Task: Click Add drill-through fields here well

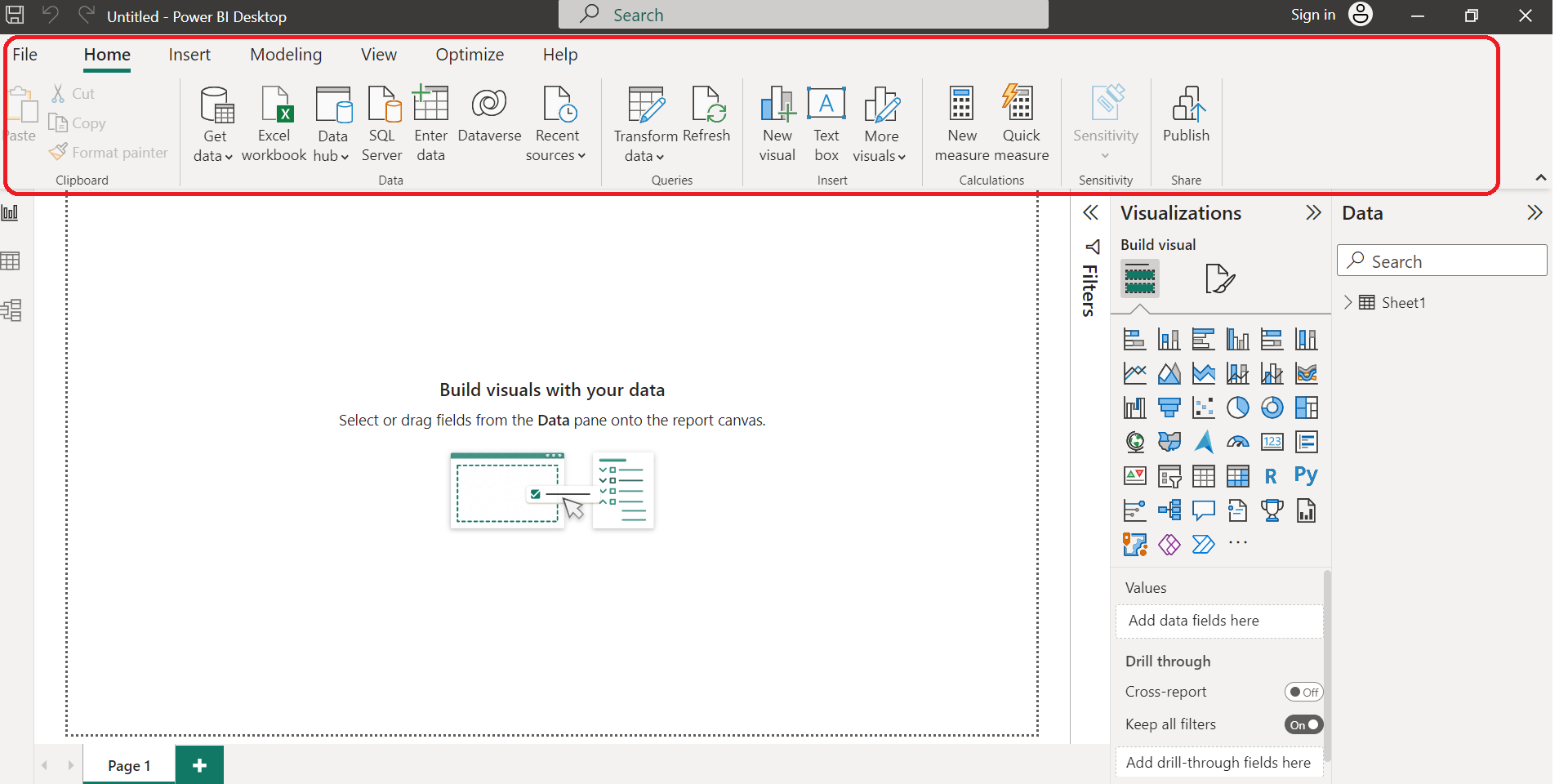Action: (x=1219, y=762)
